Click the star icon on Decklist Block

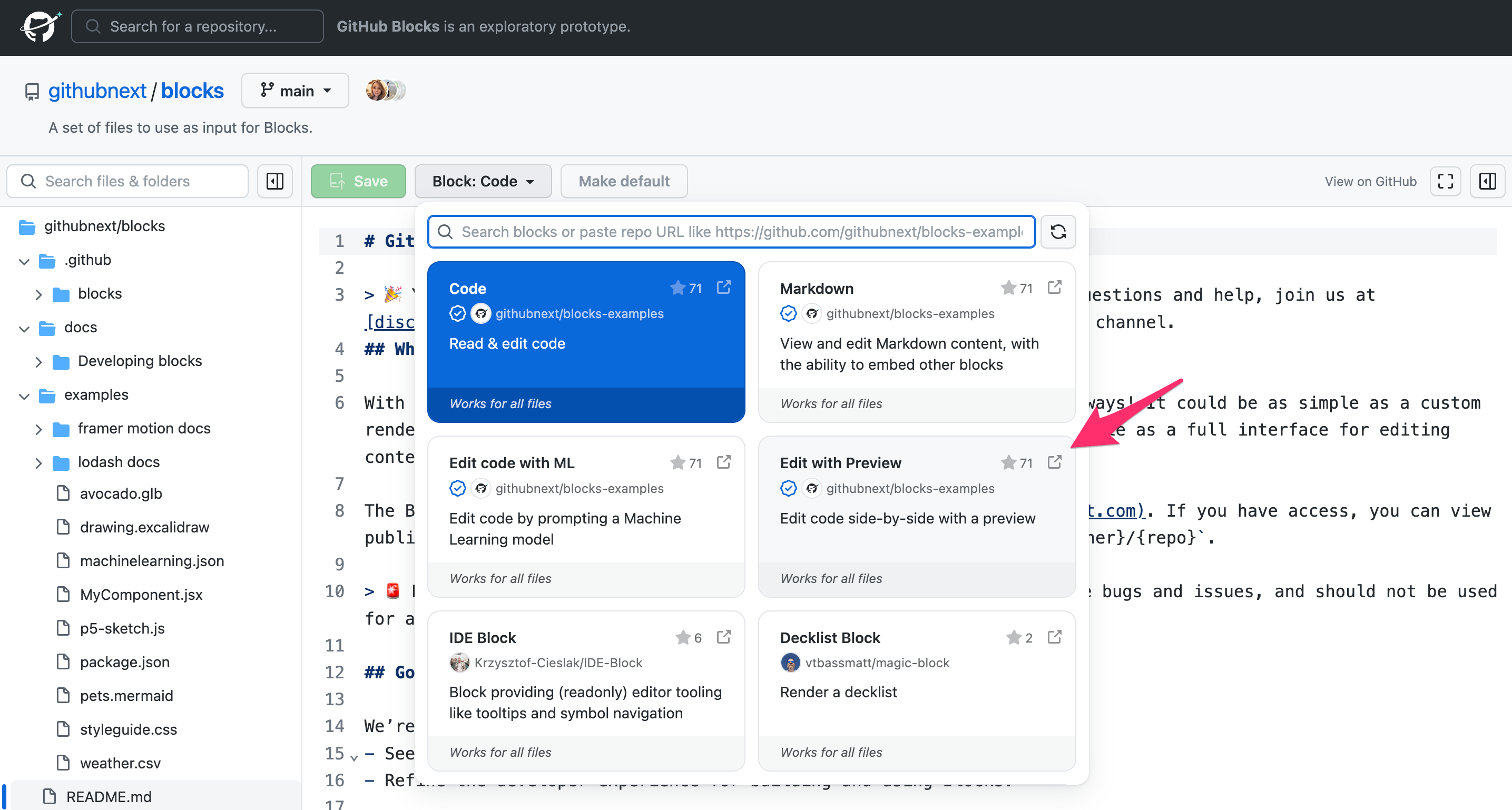1014,637
